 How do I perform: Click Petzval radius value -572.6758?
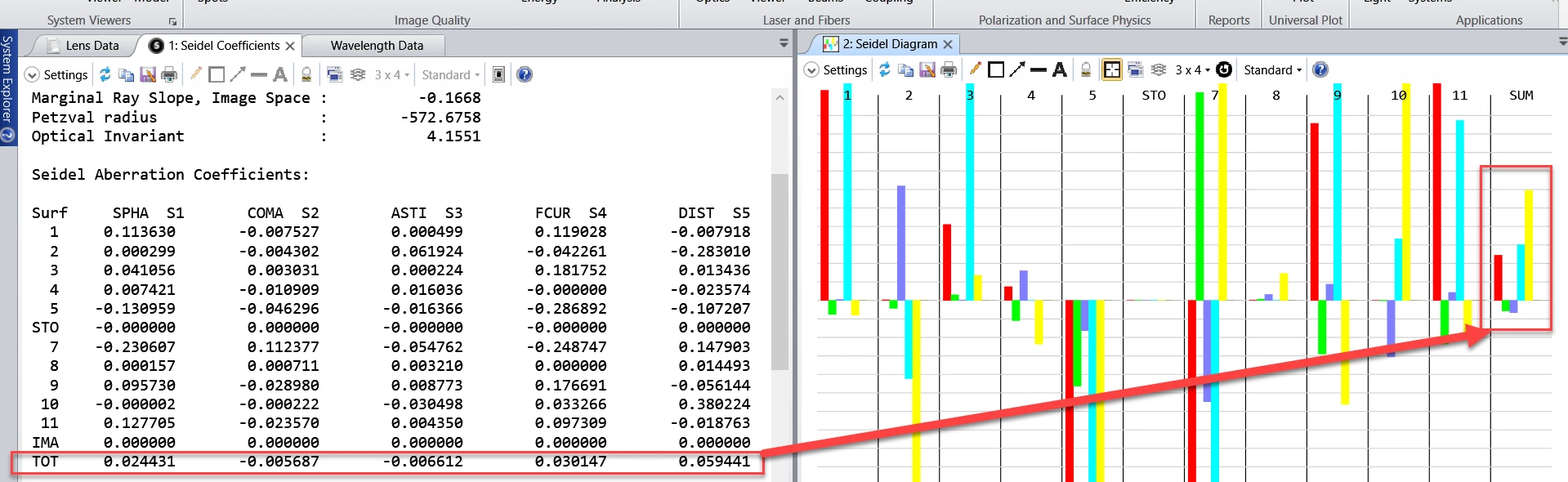(x=440, y=117)
